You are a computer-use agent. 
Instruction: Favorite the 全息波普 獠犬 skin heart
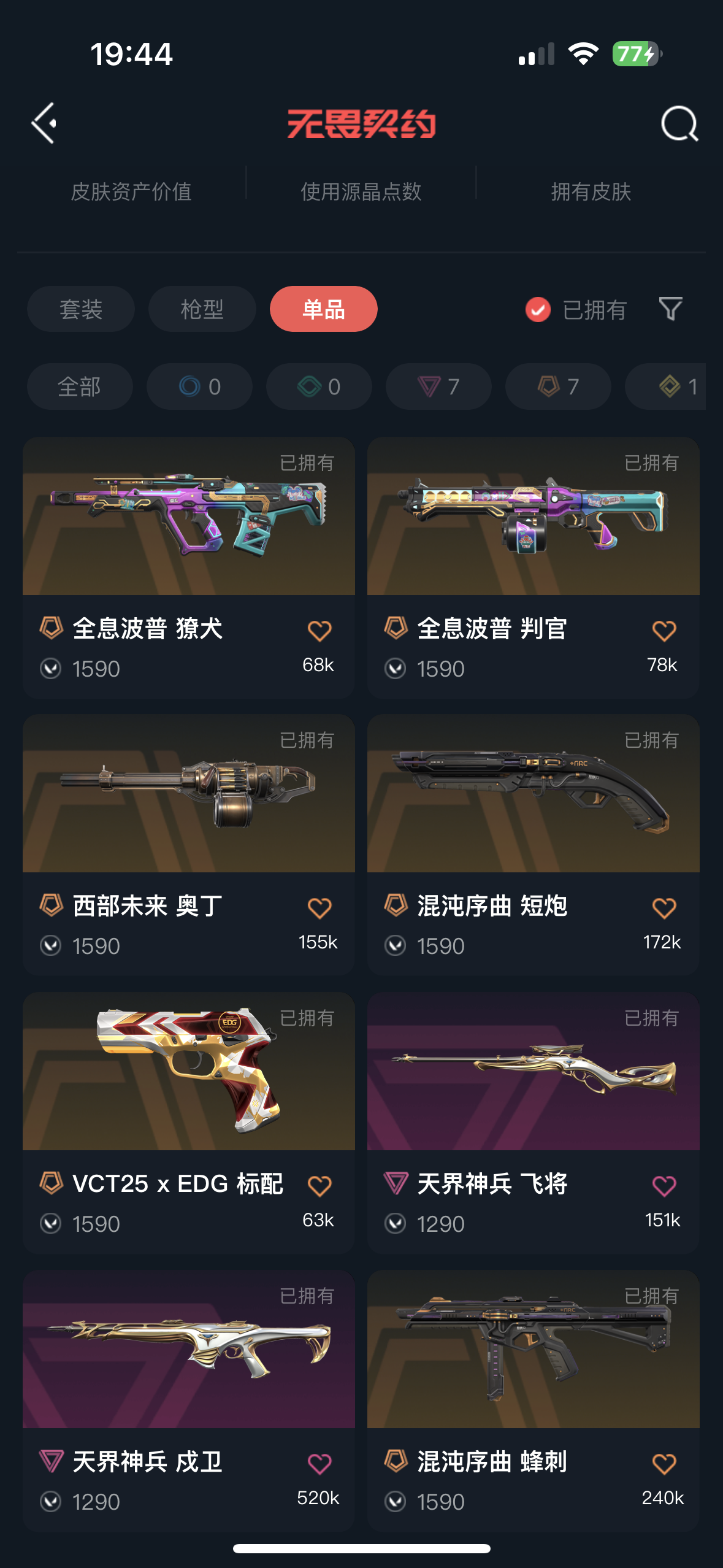click(x=319, y=631)
